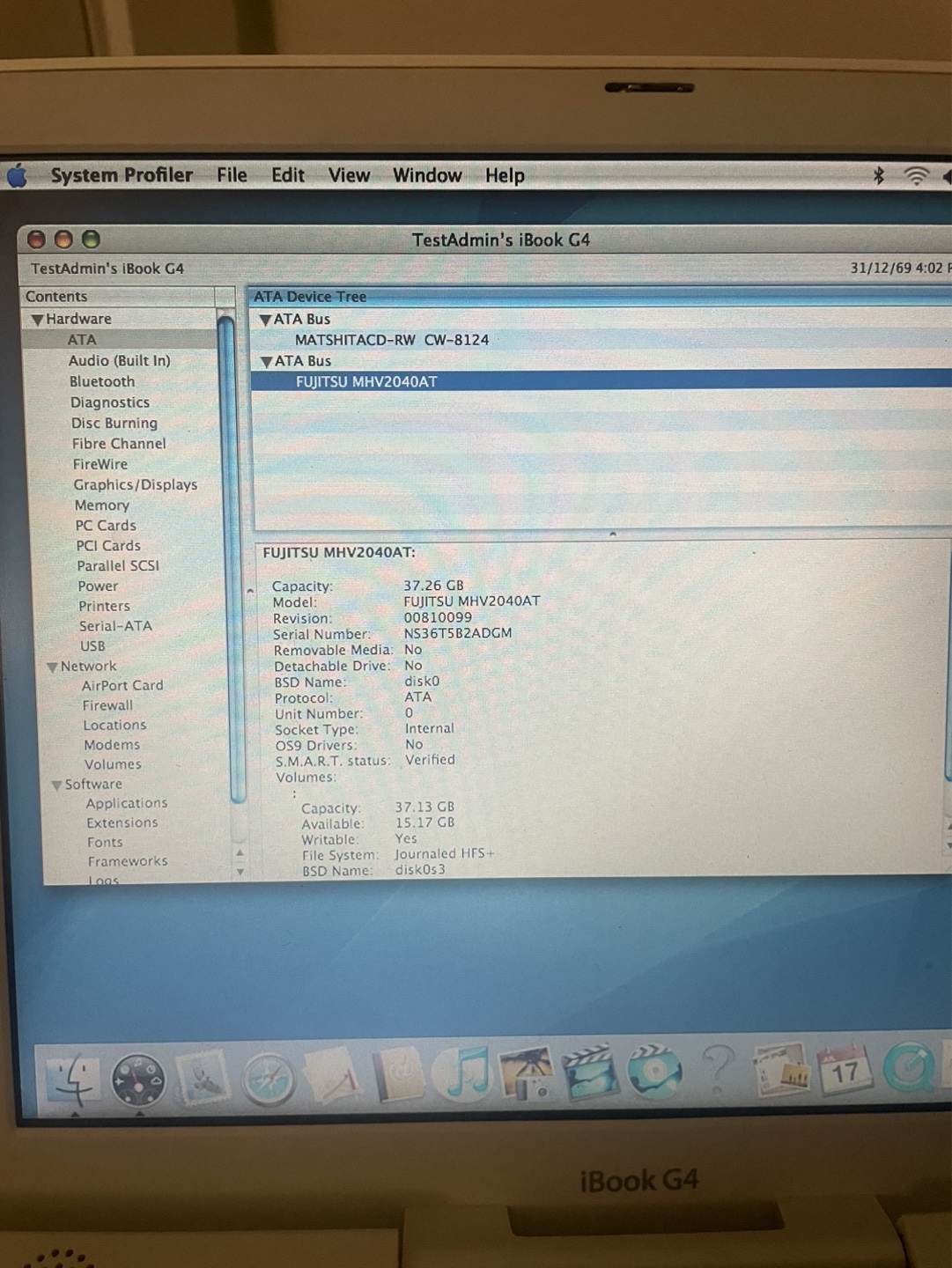
Task: Click the question mark icon in Dock
Action: (x=718, y=1070)
